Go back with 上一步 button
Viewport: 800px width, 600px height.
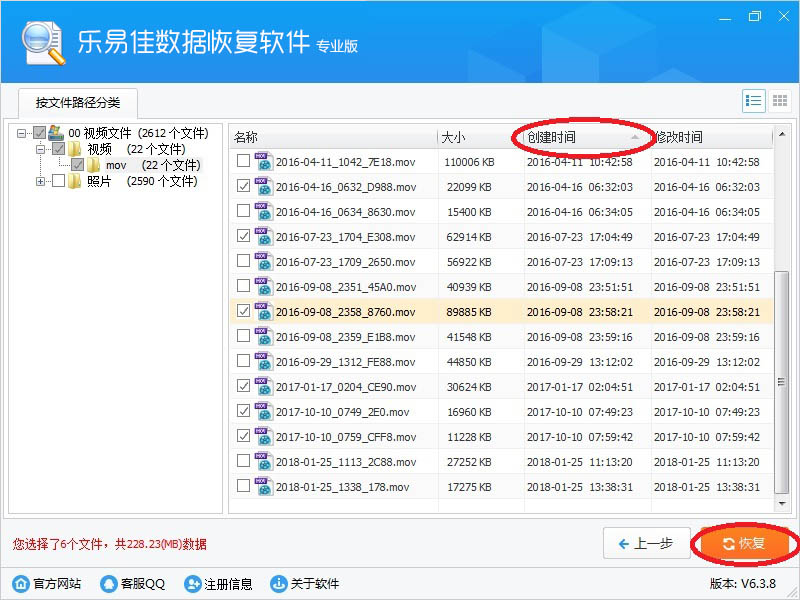[x=646, y=543]
